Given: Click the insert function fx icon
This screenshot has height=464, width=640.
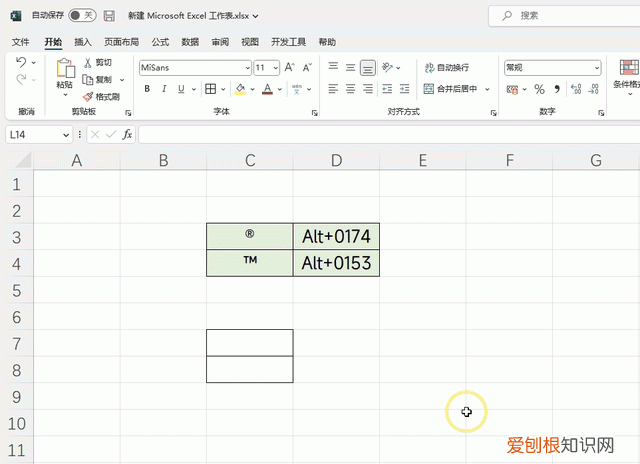Looking at the screenshot, I should point(127,134).
